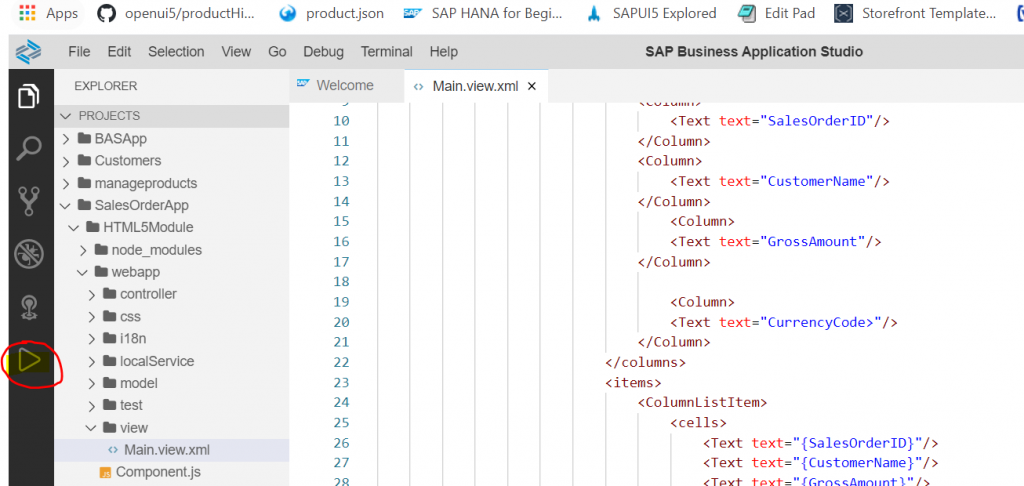Image resolution: width=1024 pixels, height=486 pixels.
Task: Open the Search magnifier in activity bar
Action: (28, 148)
